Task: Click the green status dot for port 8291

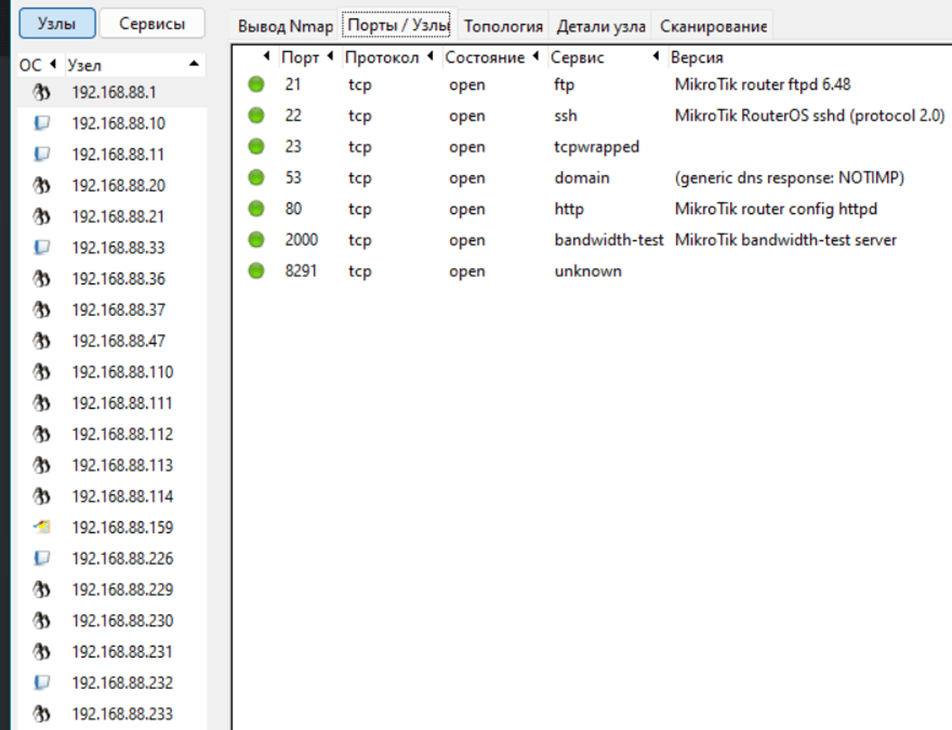Action: 257,271
